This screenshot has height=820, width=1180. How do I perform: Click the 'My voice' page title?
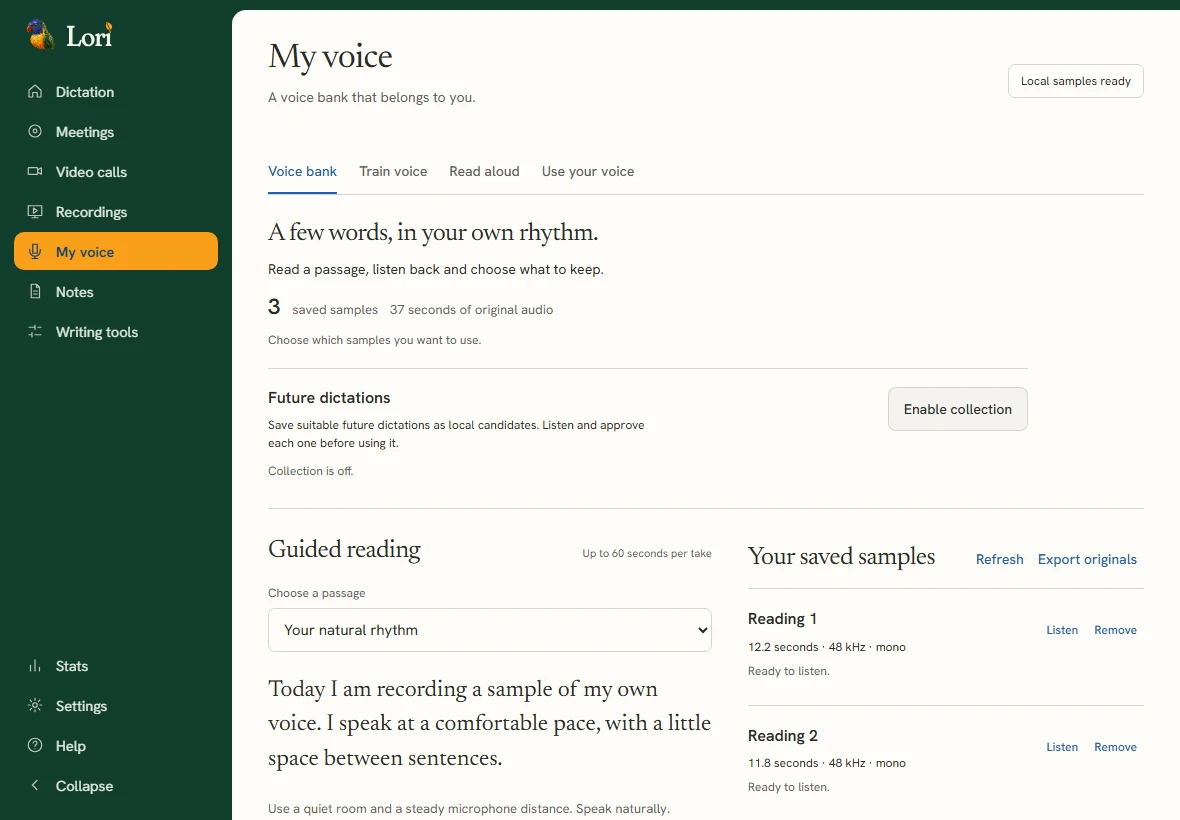point(330,56)
